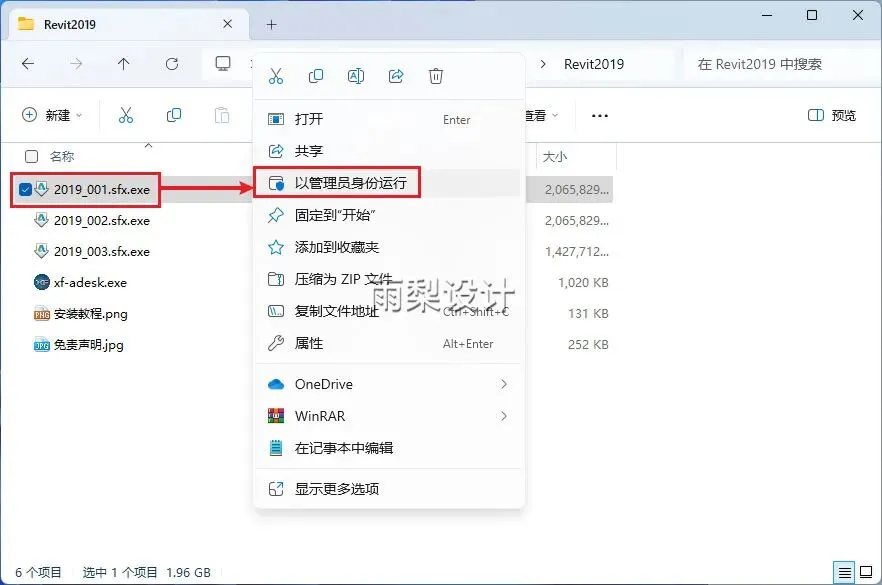
Task: Click the toolbar paste icon
Action: (x=222, y=115)
